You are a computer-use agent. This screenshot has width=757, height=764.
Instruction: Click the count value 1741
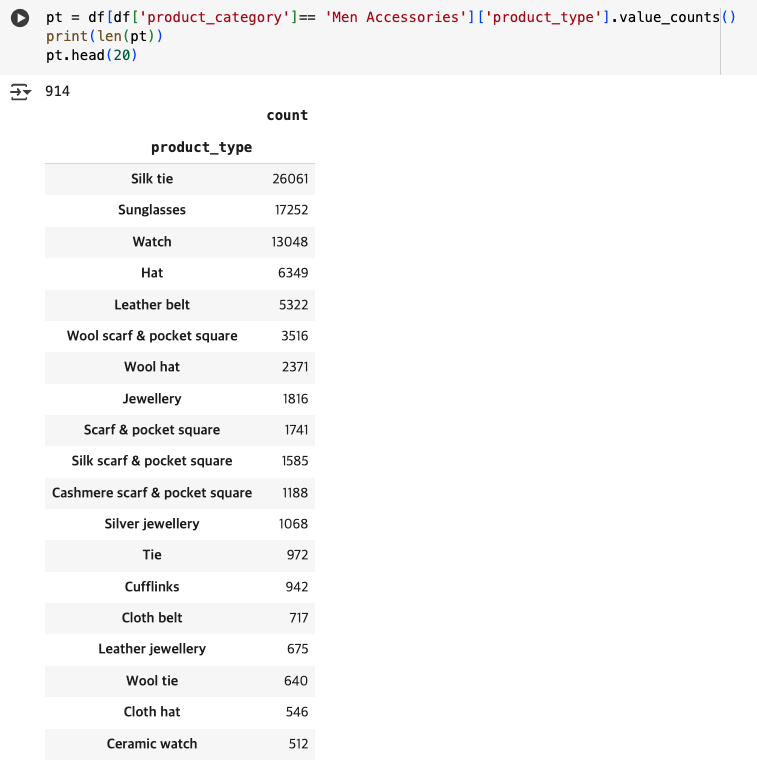296,430
